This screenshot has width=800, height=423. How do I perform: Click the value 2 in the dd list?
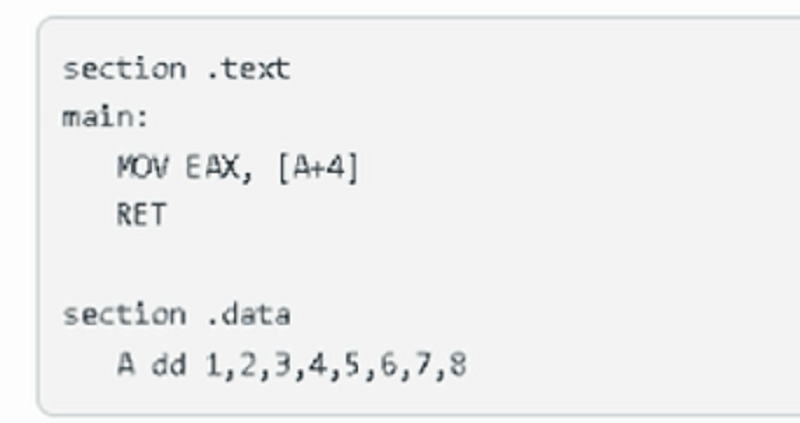(x=248, y=364)
